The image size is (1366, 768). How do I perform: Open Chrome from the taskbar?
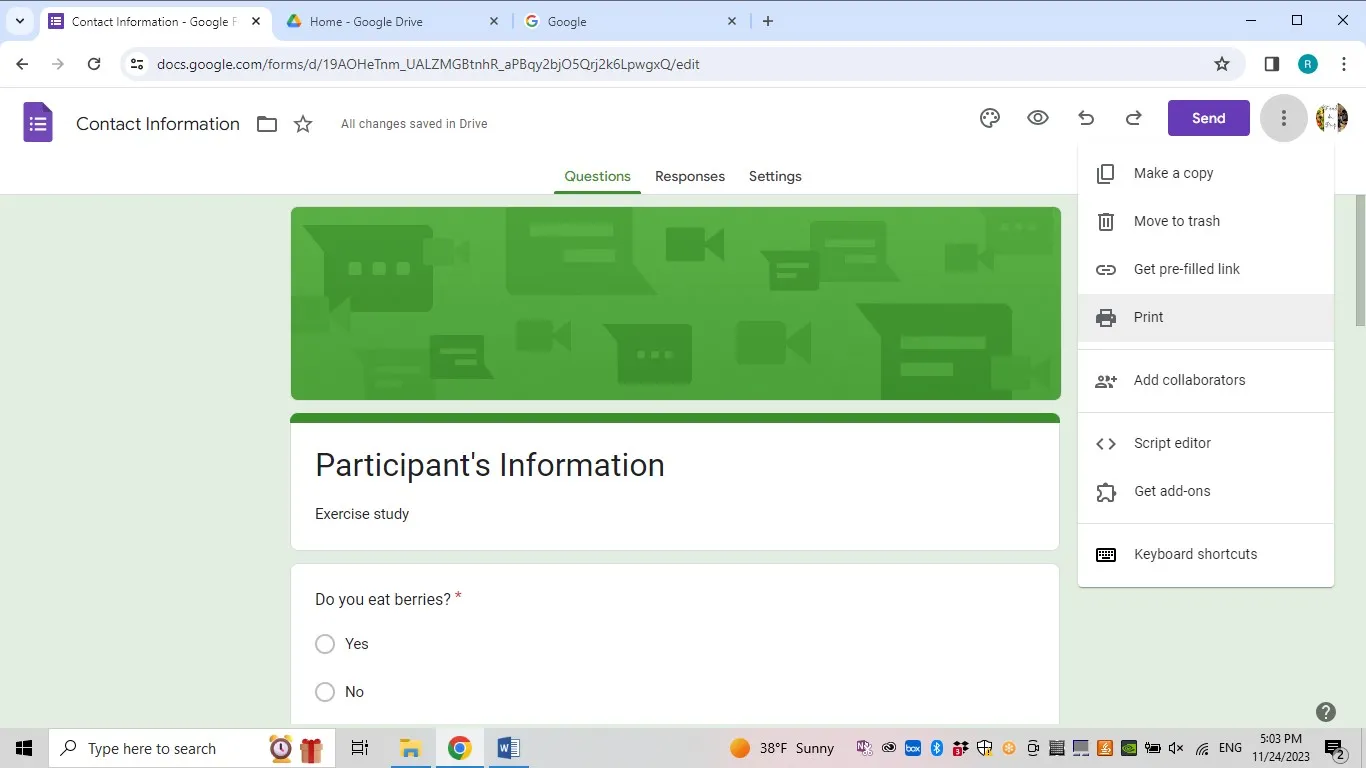(458, 747)
